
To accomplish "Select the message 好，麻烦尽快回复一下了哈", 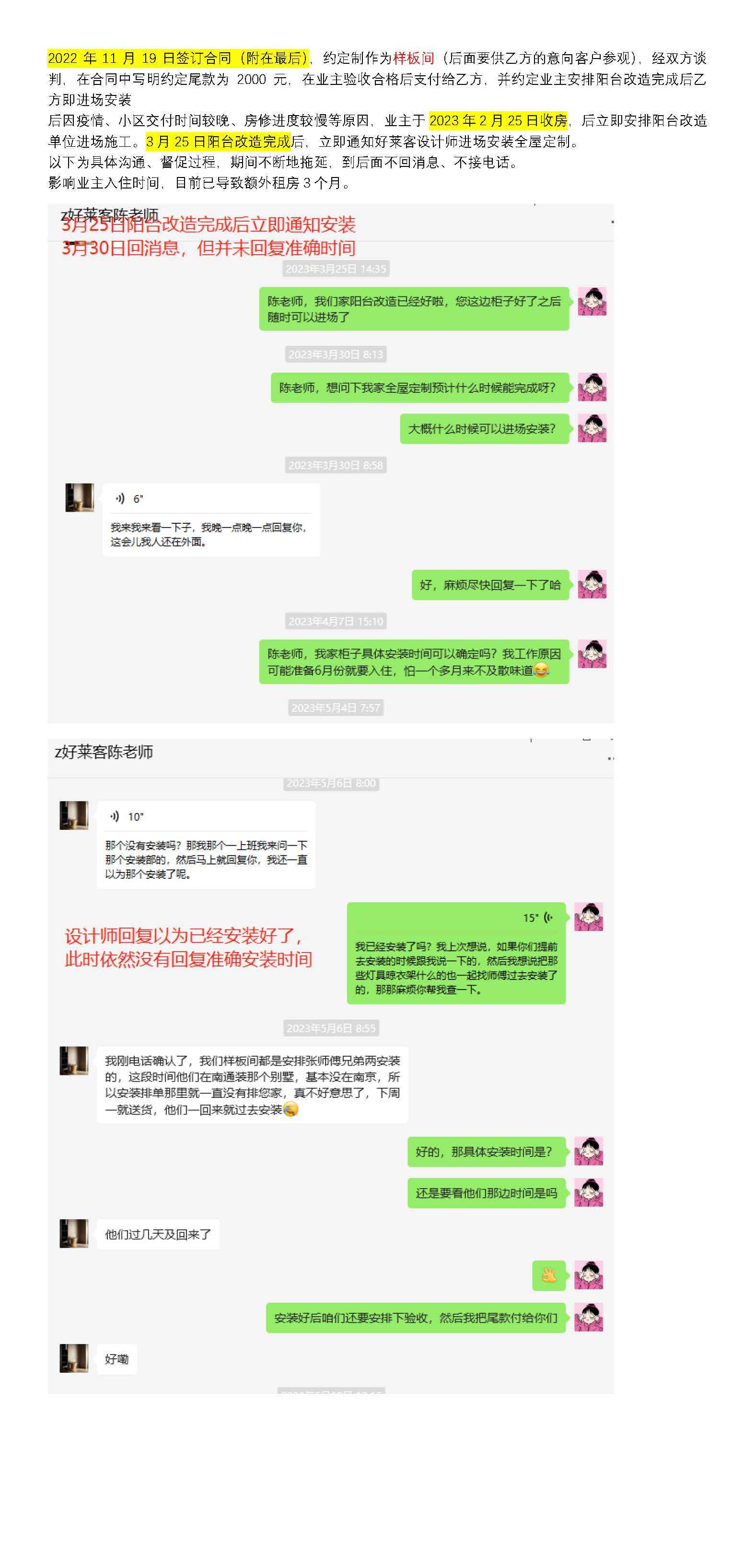I will pos(490,585).
